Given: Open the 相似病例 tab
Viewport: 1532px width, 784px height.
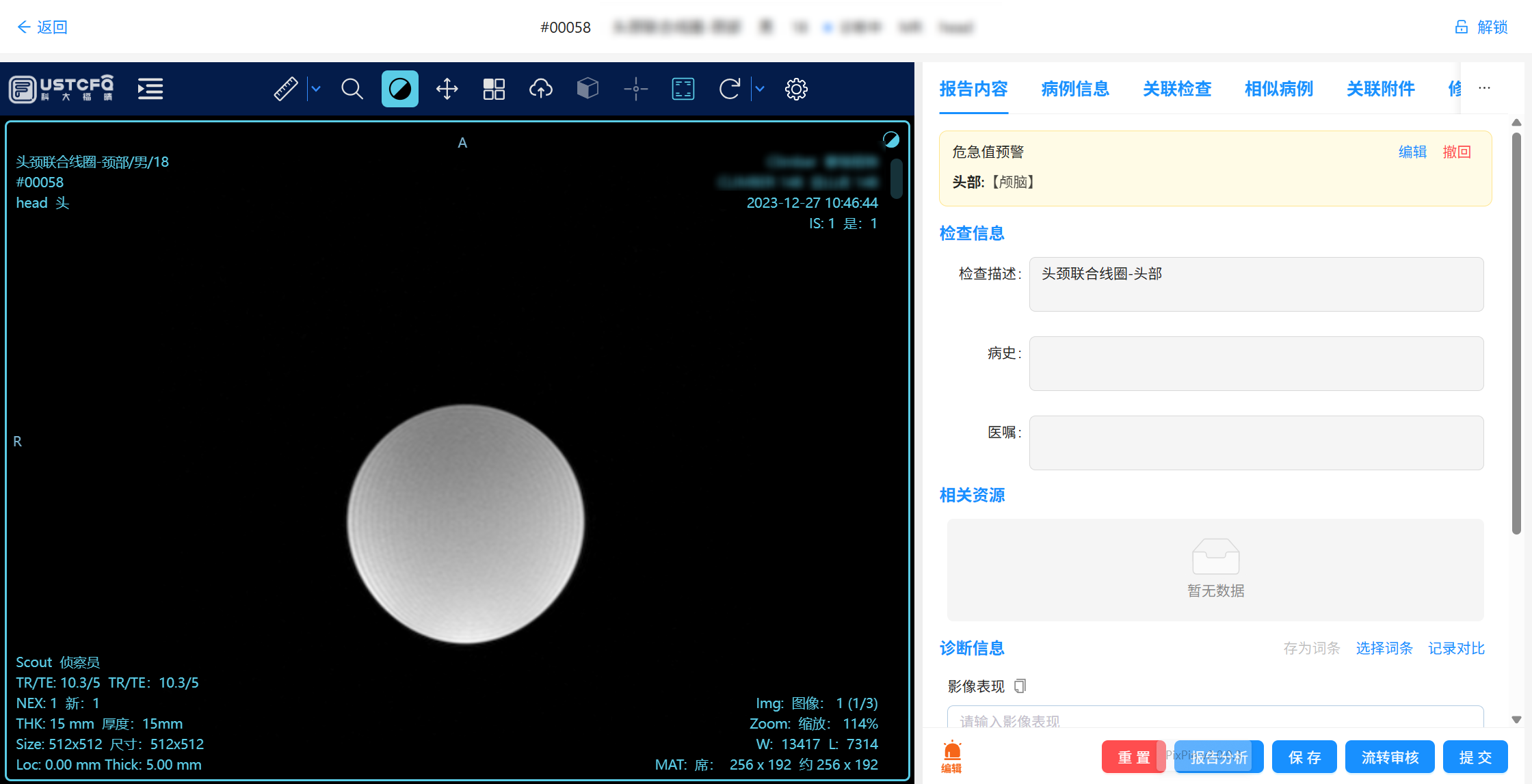Looking at the screenshot, I should click(x=1279, y=89).
